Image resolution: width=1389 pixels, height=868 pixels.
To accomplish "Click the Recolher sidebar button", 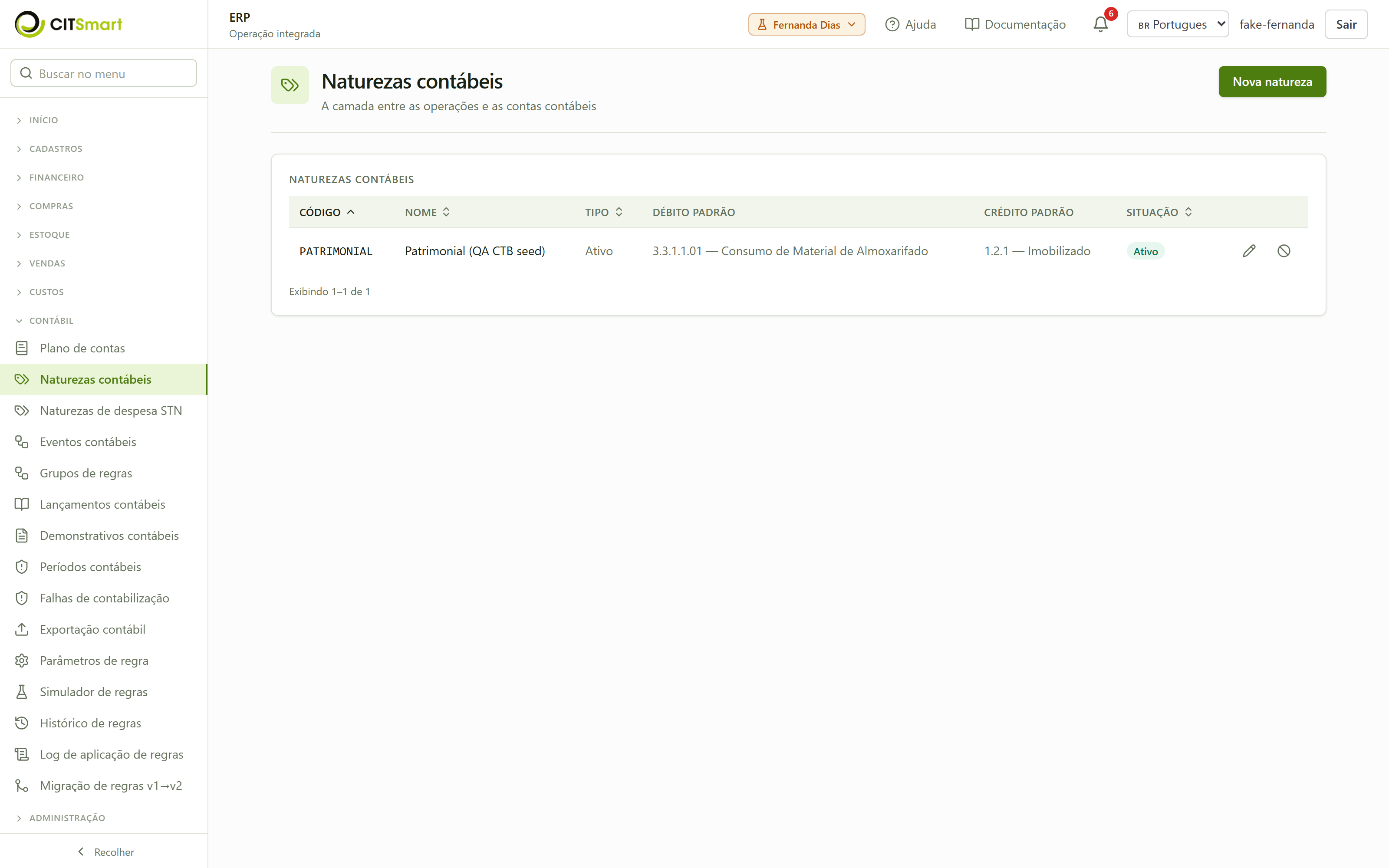I will pos(105,852).
